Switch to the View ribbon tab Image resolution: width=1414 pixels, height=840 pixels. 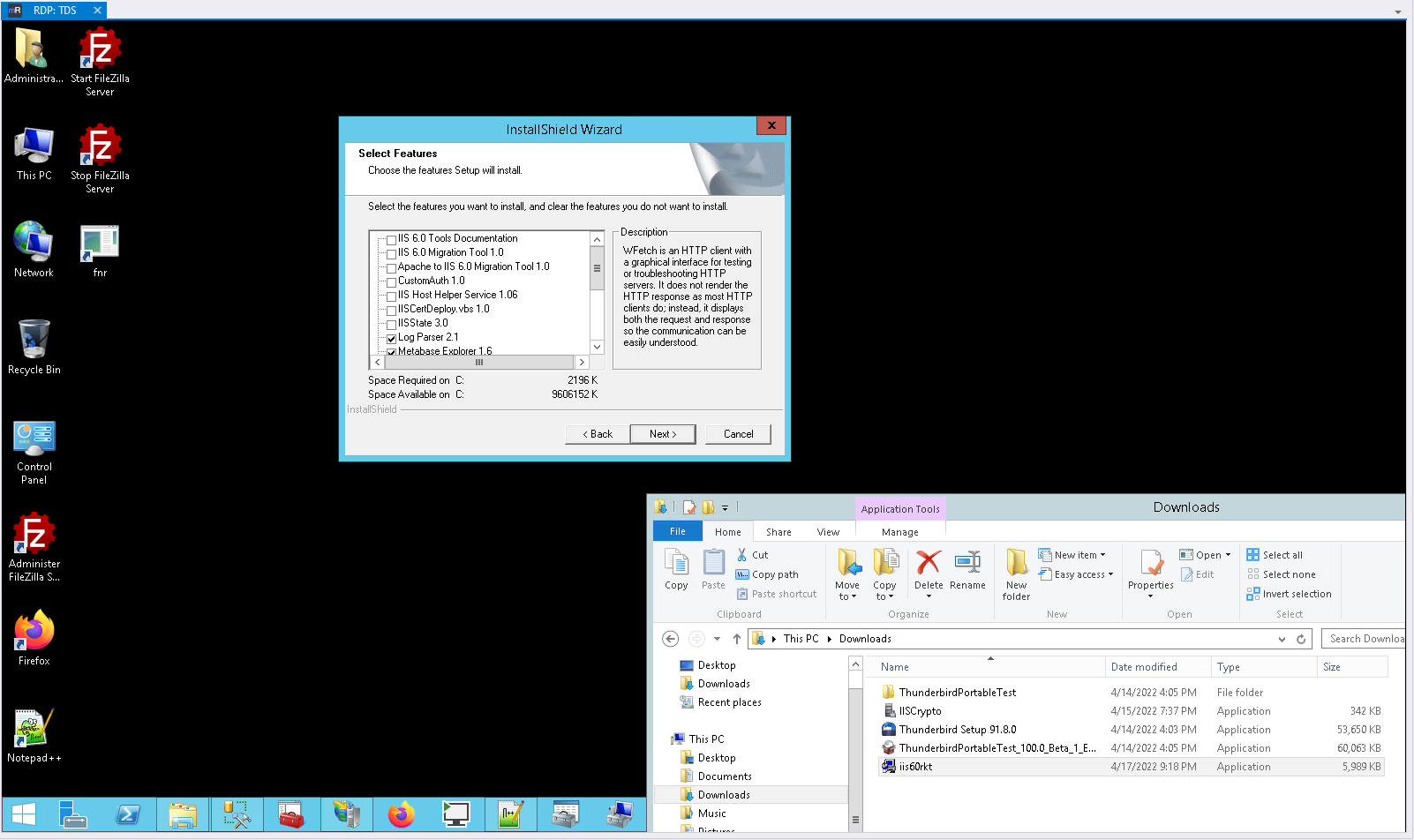coord(828,532)
